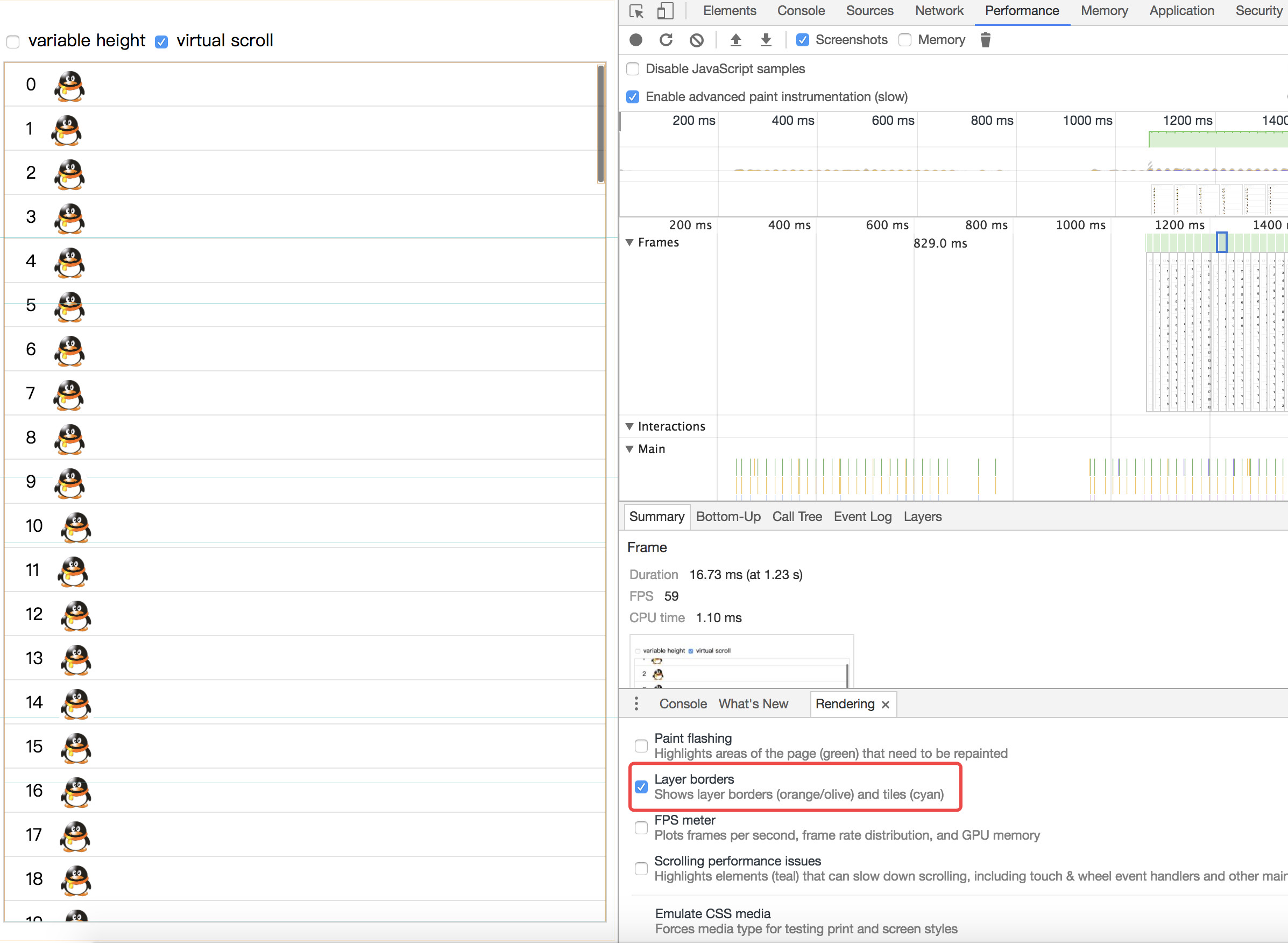The height and width of the screenshot is (943, 1288).
Task: Switch to the Network tab
Action: (x=939, y=11)
